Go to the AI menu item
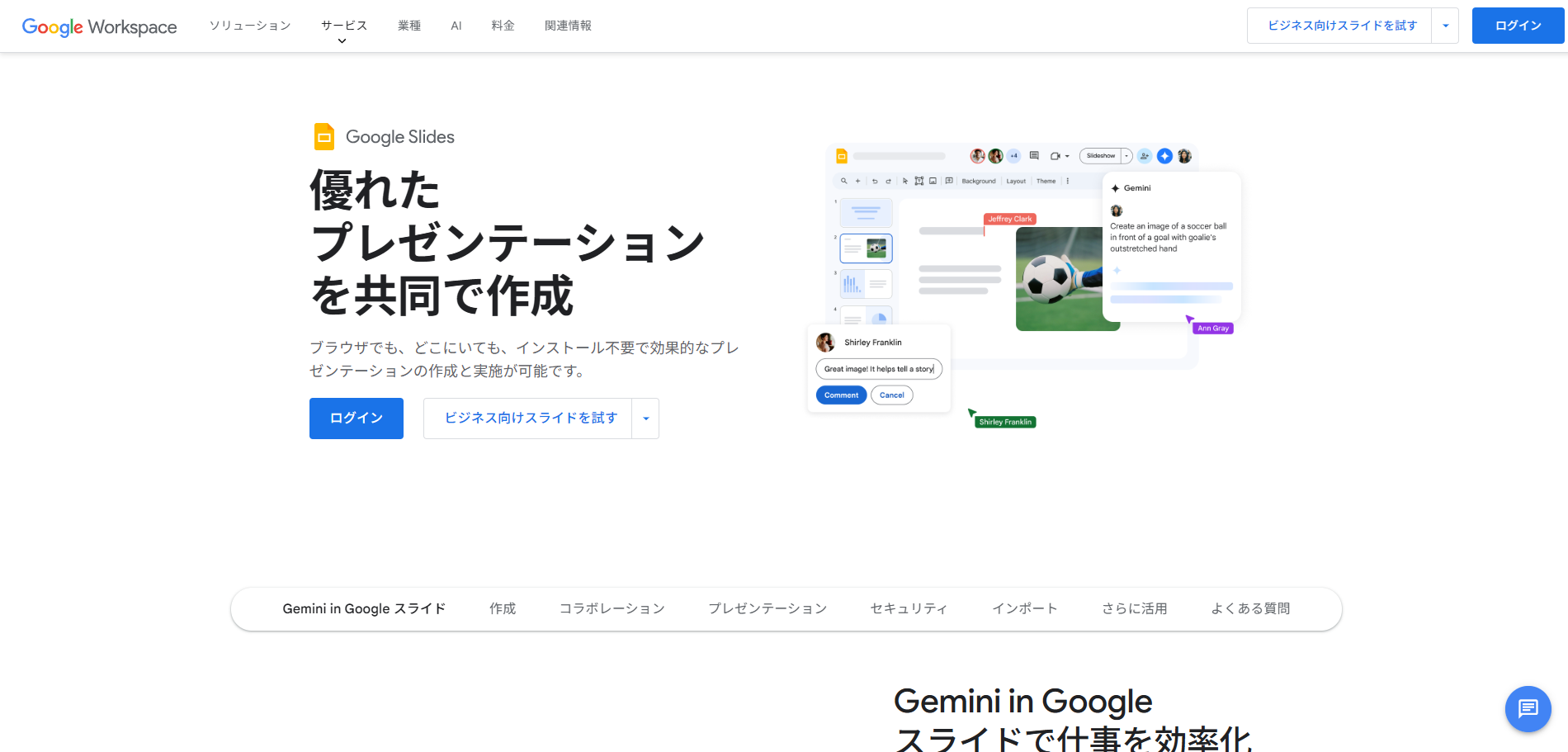This screenshot has height=752, width=1568. pyautogui.click(x=456, y=26)
